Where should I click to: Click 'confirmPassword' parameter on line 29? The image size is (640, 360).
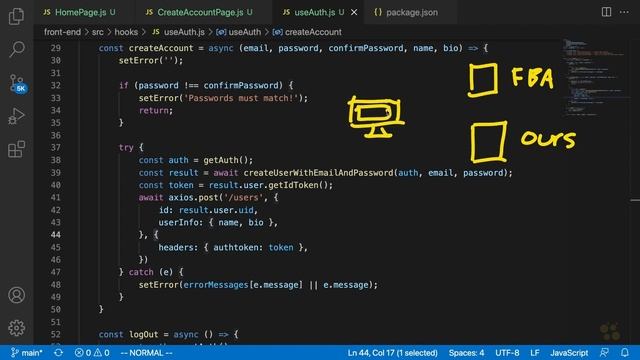pyautogui.click(x=366, y=48)
